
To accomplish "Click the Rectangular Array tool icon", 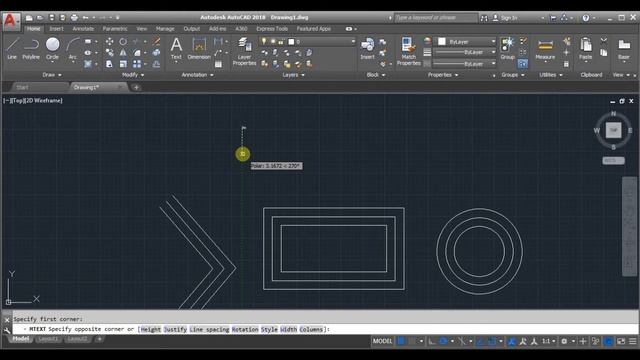I will pyautogui.click(x=137, y=64).
